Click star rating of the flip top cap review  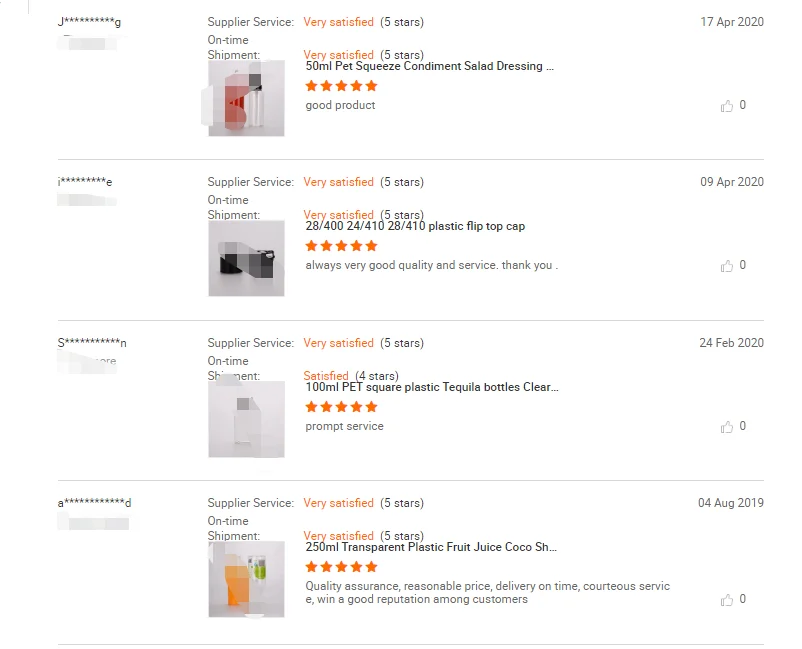pyautogui.click(x=341, y=246)
